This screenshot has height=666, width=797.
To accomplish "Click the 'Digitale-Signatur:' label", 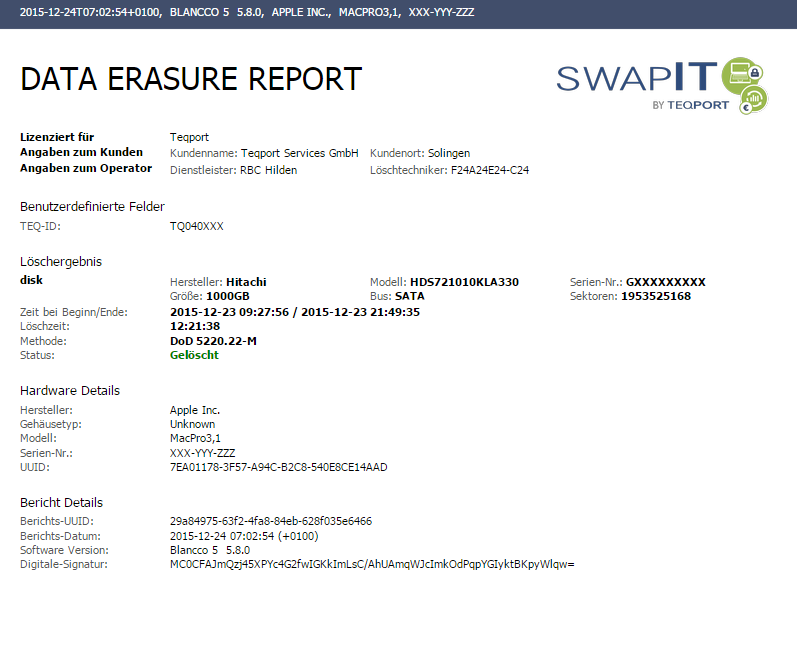I will pos(64,564).
